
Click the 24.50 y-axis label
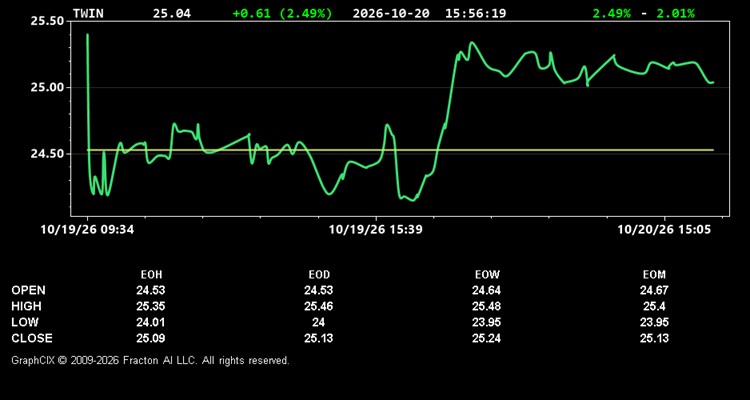tap(46, 154)
